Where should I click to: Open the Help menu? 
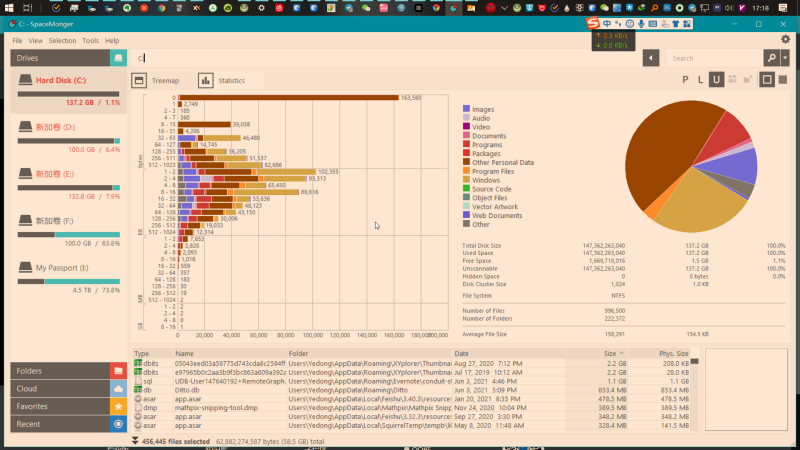(112, 41)
